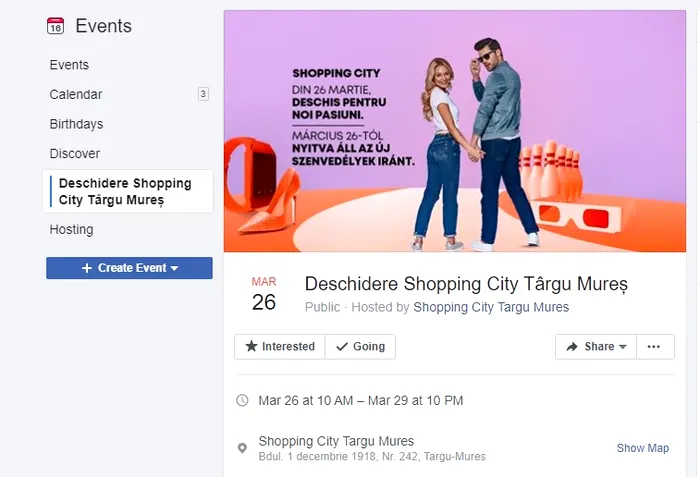Click the Show Map link
The height and width of the screenshot is (477, 700).
[x=643, y=448]
